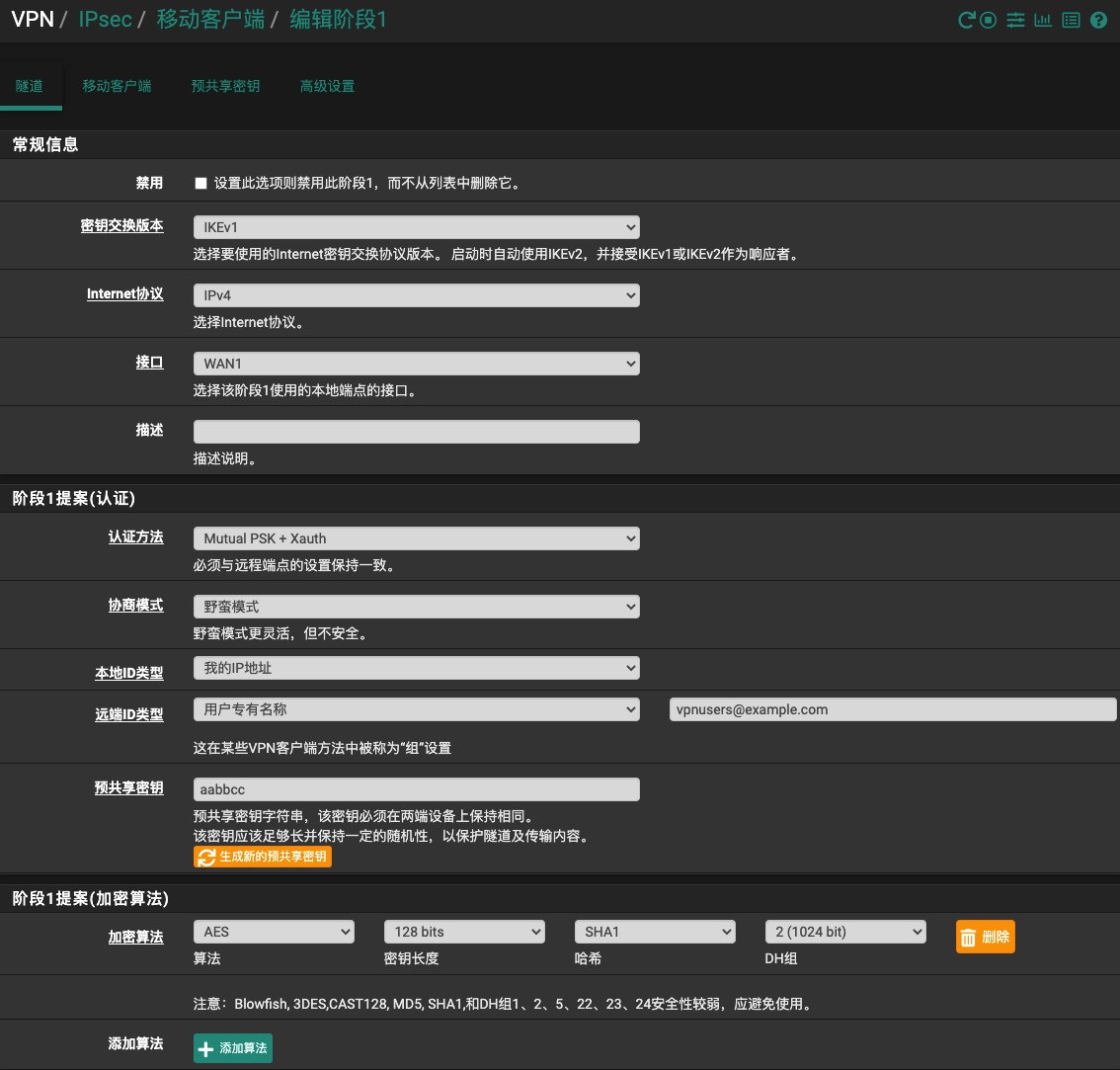Viewport: 1120px width, 1070px height.
Task: Click the IPsec breadcrumb link
Action: [105, 20]
